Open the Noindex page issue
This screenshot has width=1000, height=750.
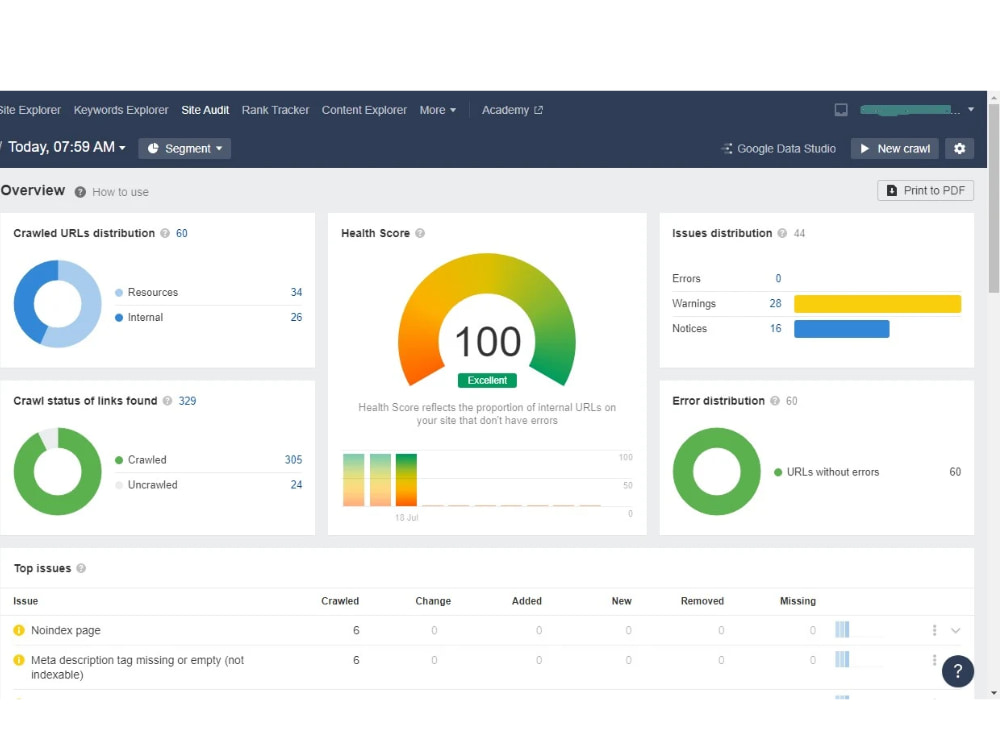66,630
